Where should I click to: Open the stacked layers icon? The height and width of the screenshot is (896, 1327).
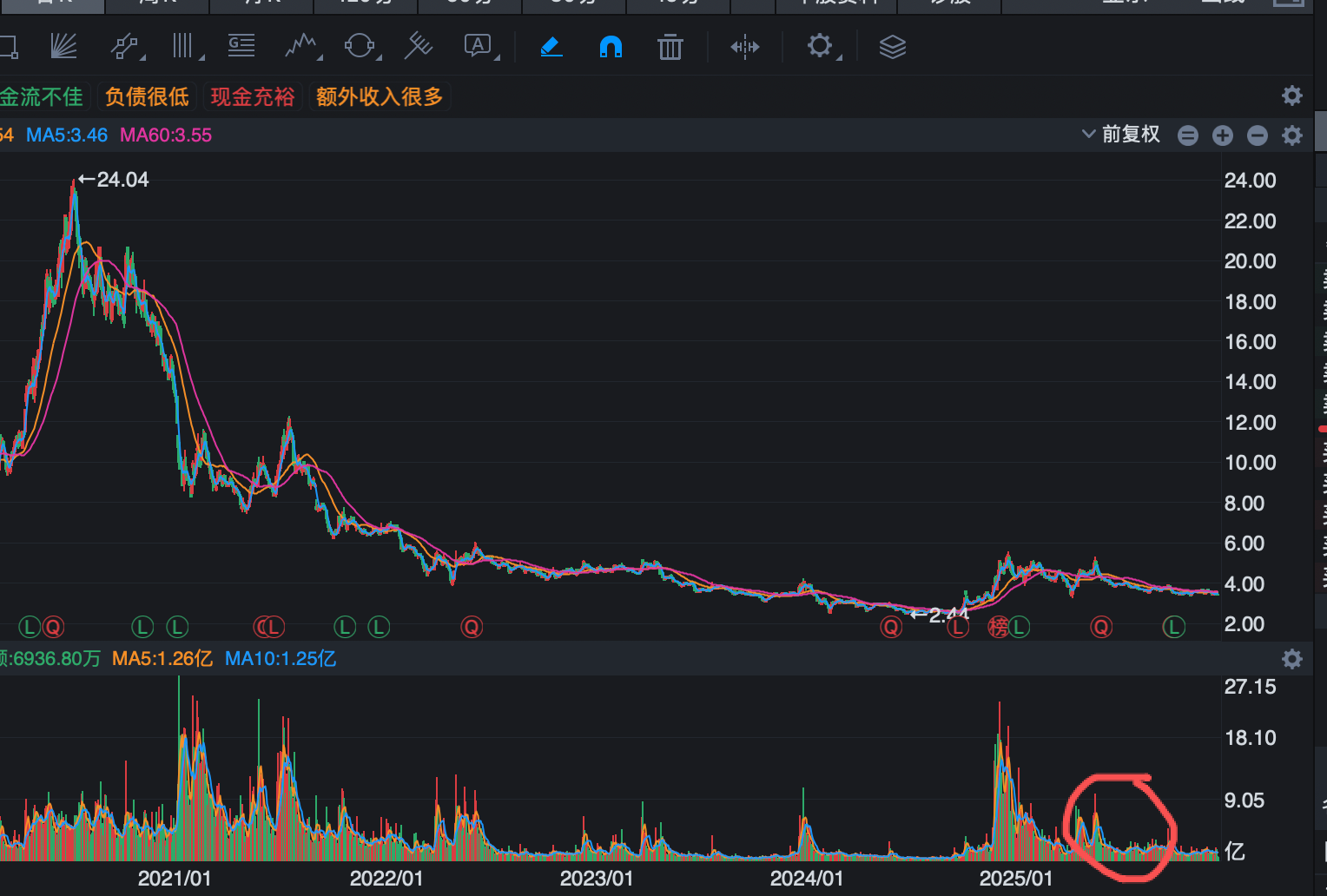tap(892, 47)
